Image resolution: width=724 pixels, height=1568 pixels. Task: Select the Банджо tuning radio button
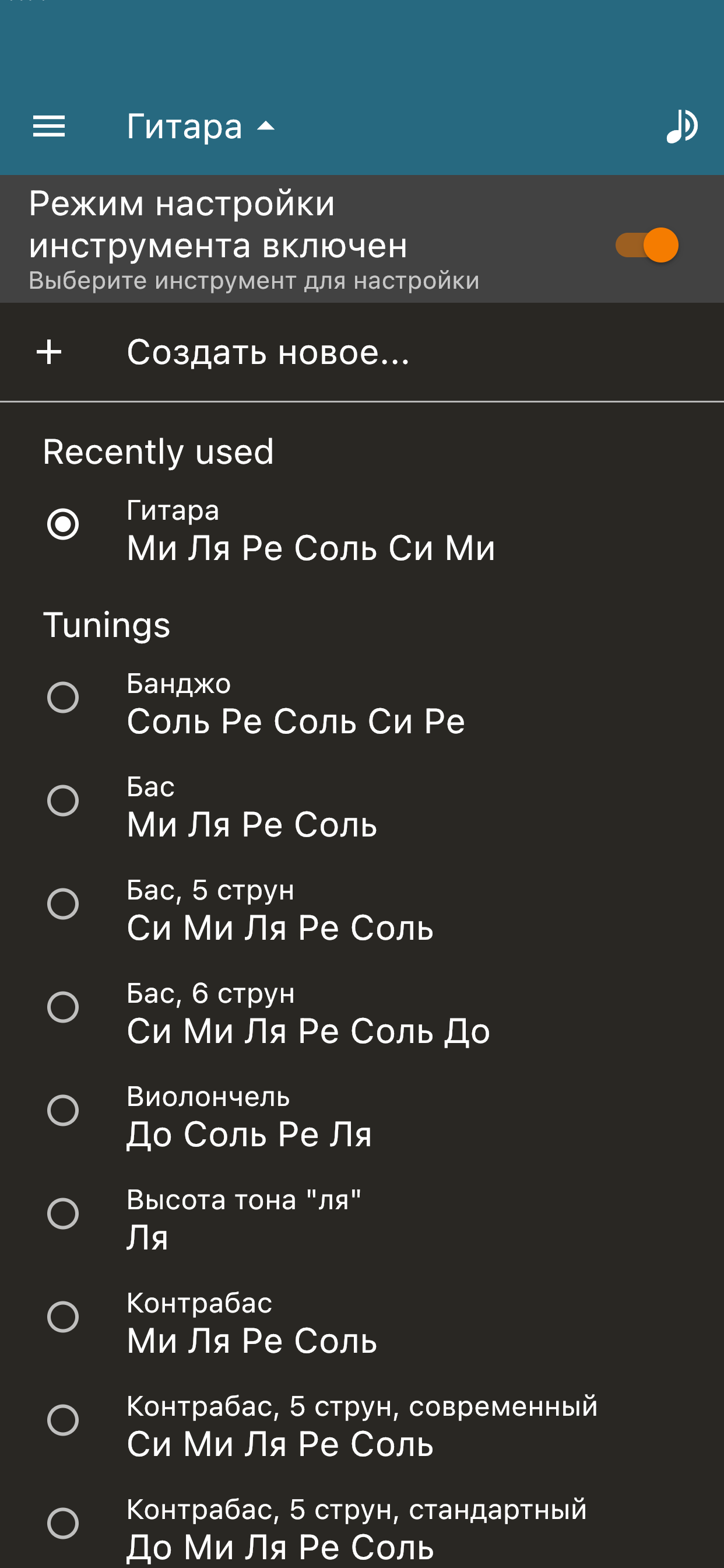click(x=64, y=697)
